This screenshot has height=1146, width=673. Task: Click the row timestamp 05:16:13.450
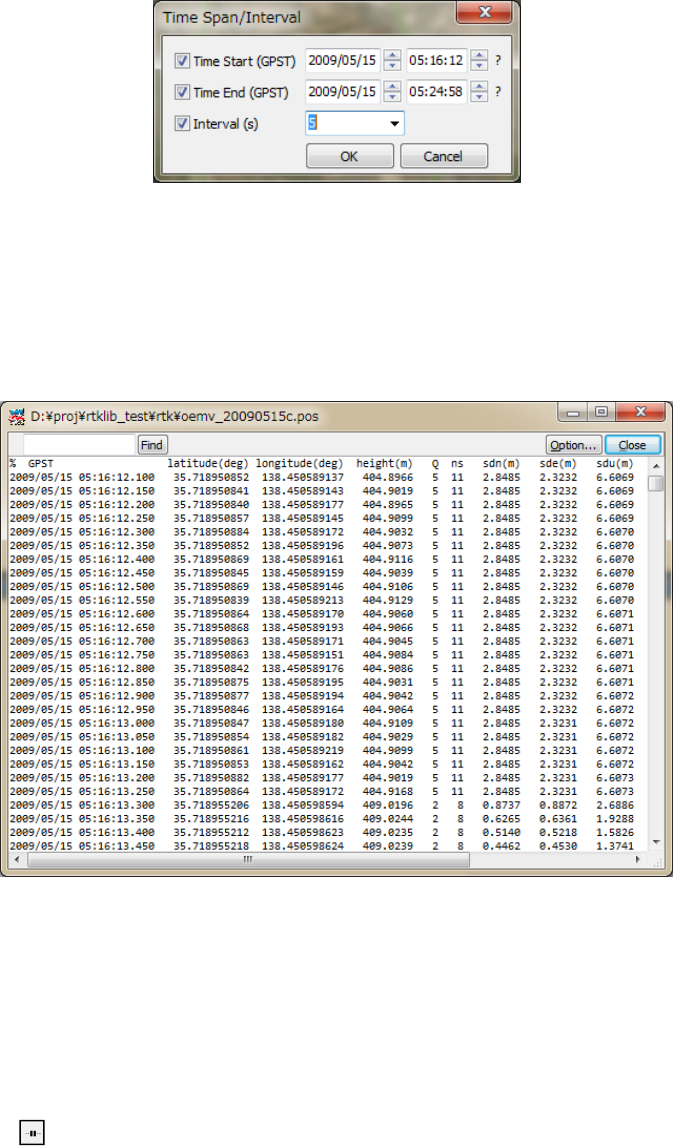coord(116,846)
